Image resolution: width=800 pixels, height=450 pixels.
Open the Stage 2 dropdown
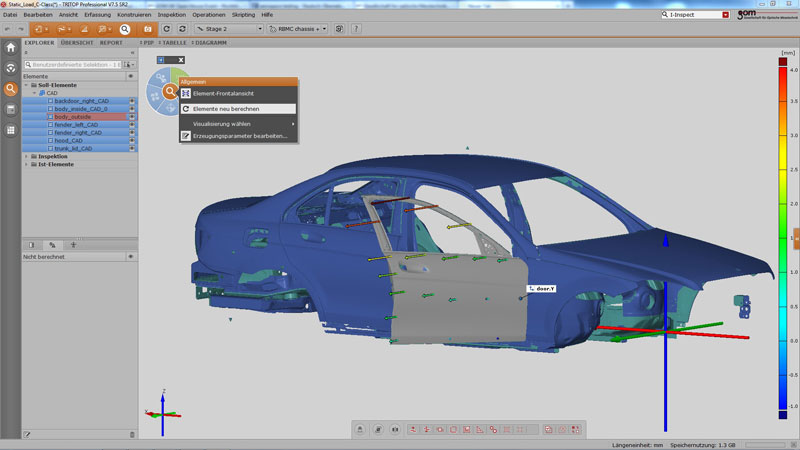[228, 29]
